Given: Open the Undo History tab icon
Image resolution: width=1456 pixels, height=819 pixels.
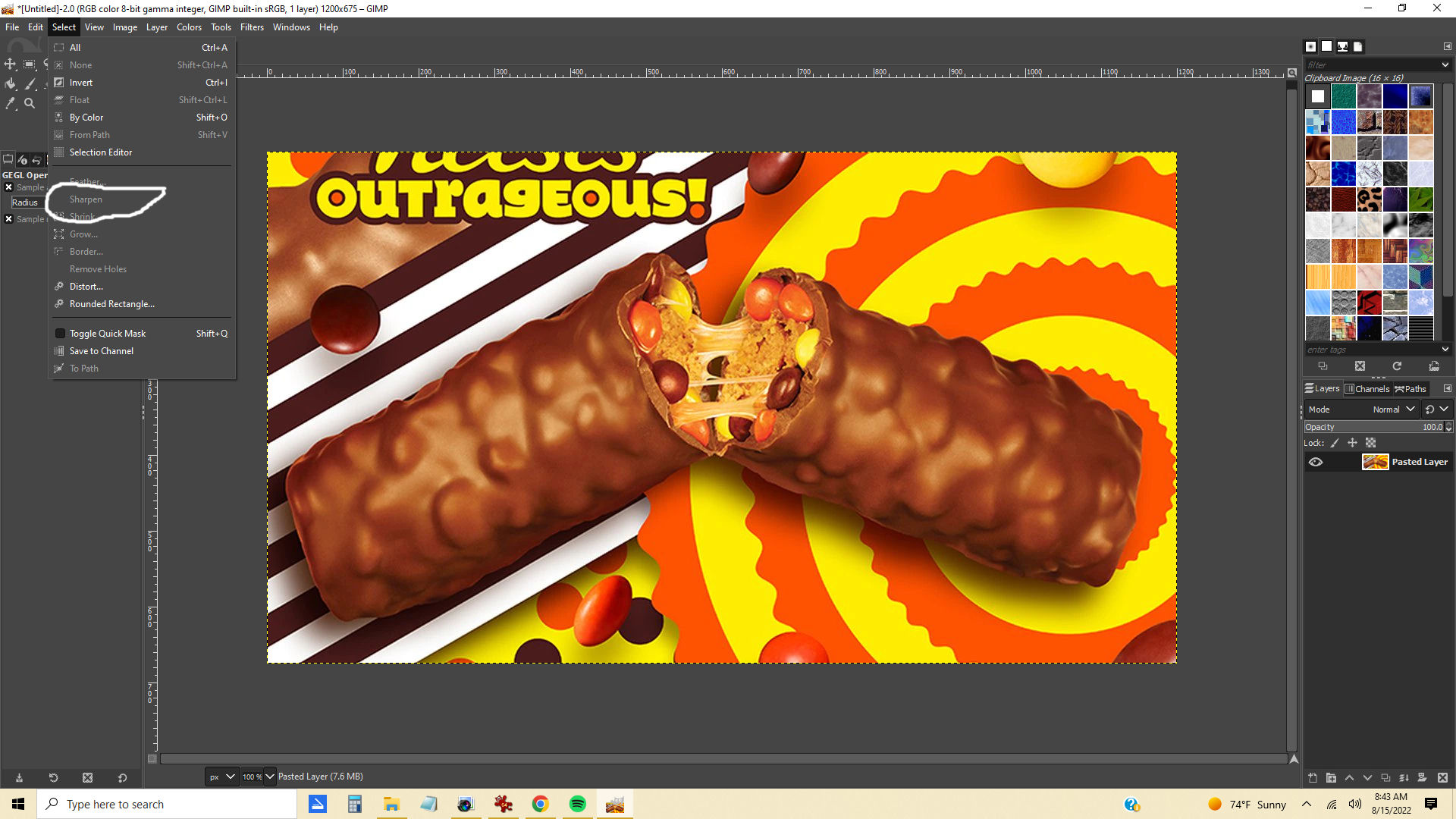Looking at the screenshot, I should pyautogui.click(x=36, y=159).
